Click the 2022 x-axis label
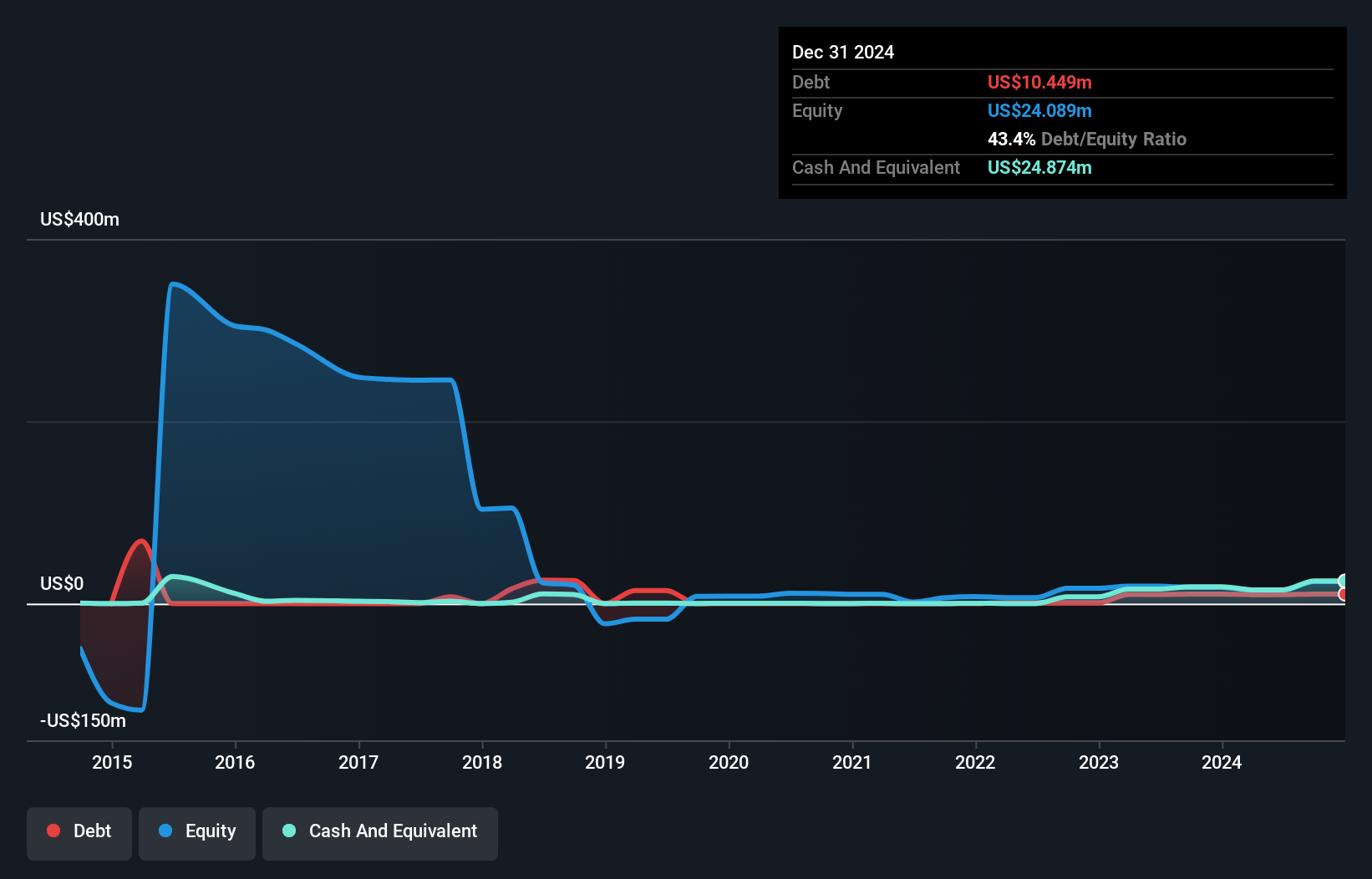The height and width of the screenshot is (879, 1372). (975, 762)
